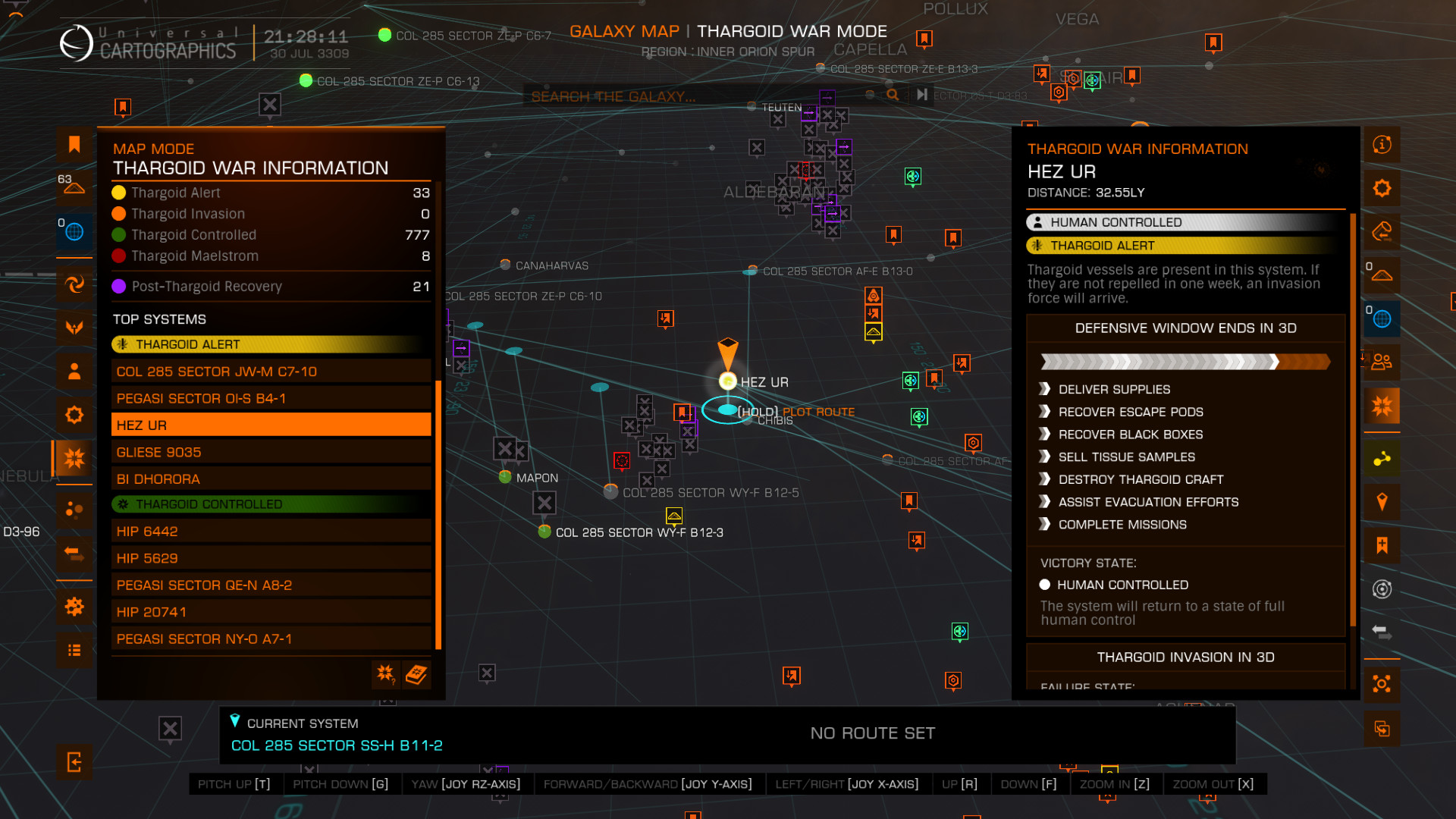Expand Deliver Supplies action
The image size is (1456, 819).
[x=1114, y=389]
